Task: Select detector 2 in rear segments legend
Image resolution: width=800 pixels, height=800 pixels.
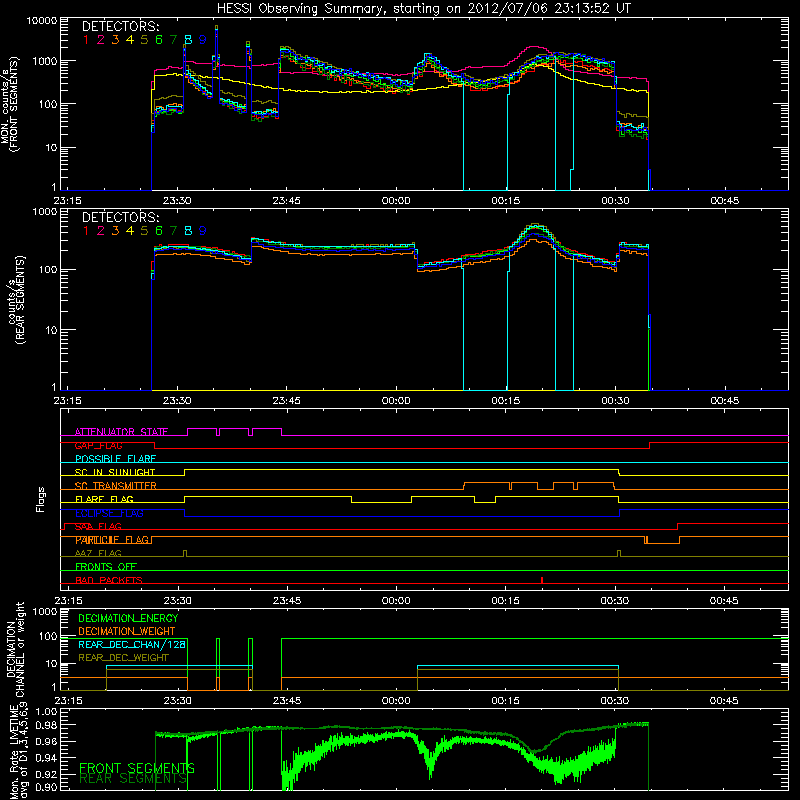Action: (x=101, y=231)
